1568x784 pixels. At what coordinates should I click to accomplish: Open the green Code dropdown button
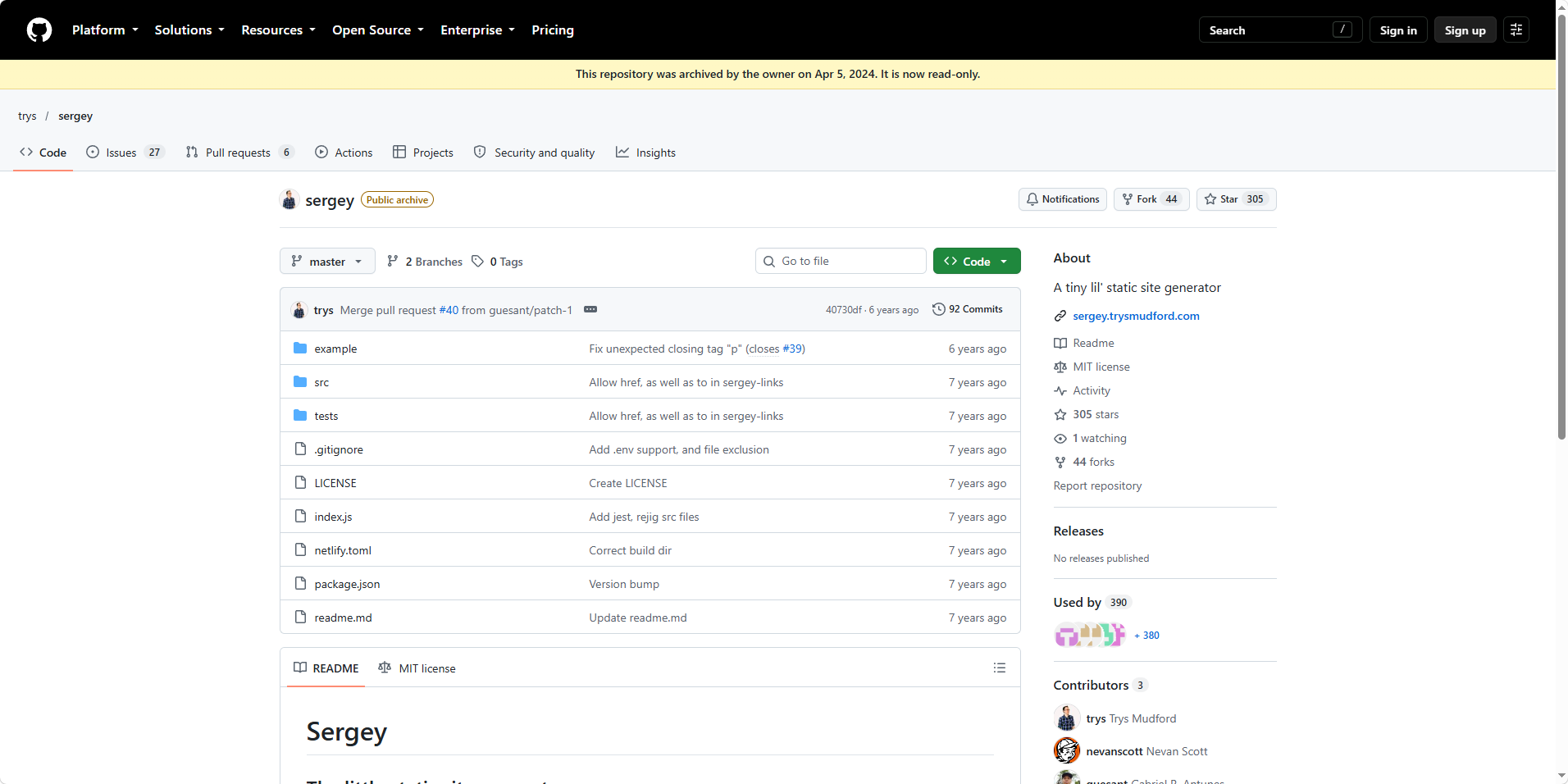977,261
